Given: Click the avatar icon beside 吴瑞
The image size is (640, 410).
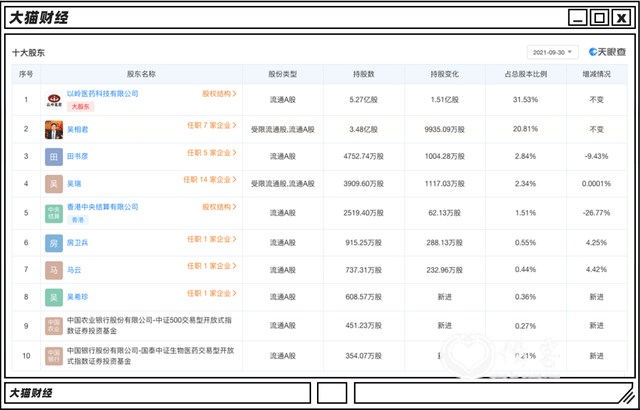Looking at the screenshot, I should pos(54,184).
